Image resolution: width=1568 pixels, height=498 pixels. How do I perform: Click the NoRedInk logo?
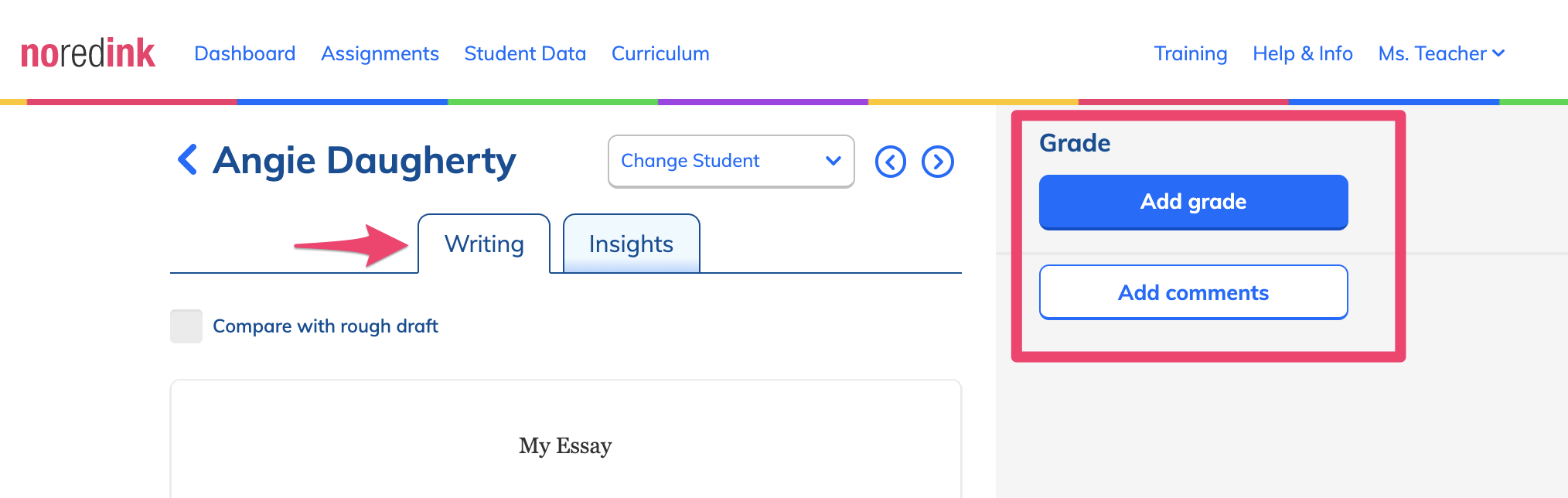coord(87,53)
